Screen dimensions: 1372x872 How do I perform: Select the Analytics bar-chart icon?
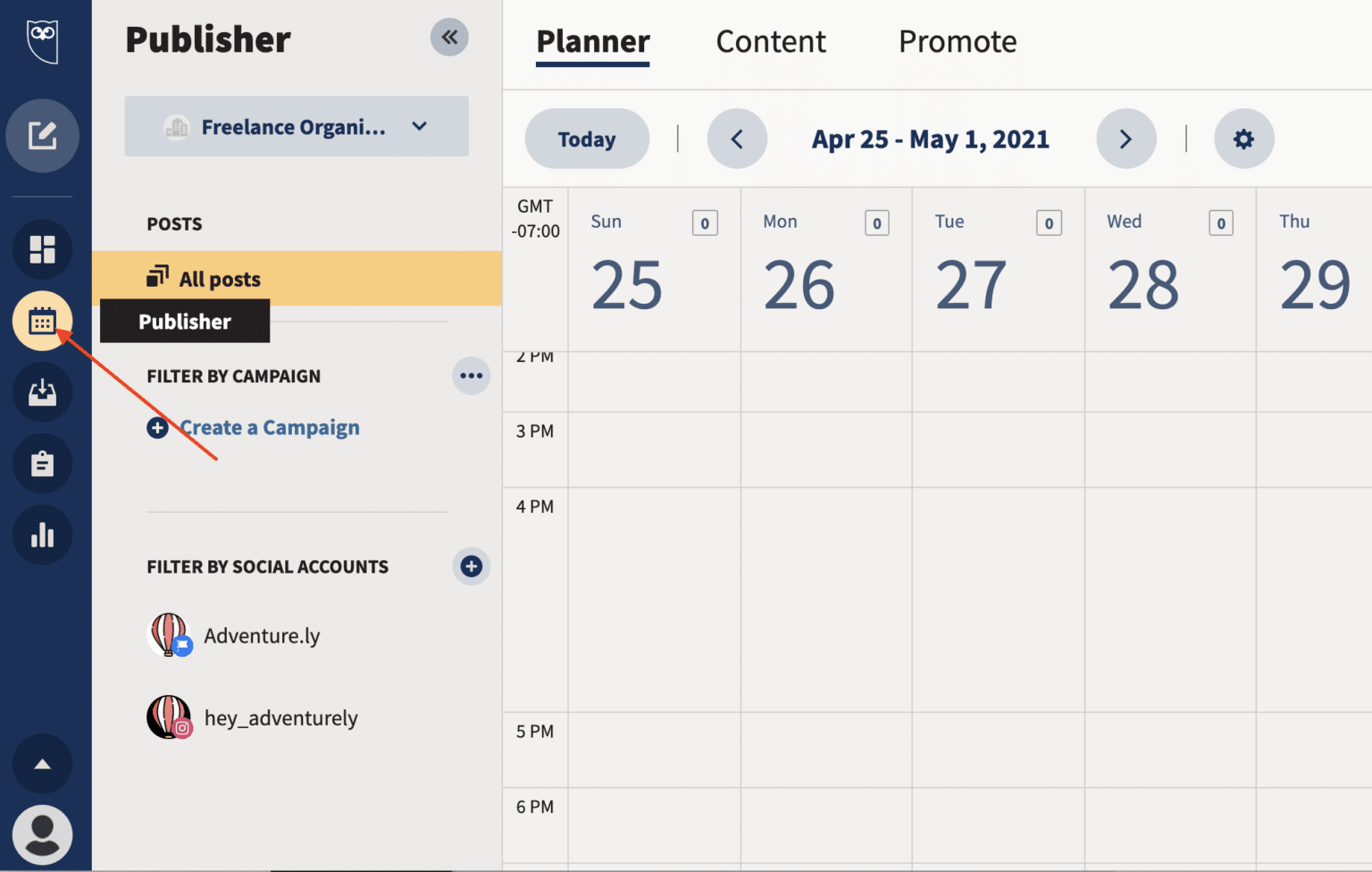[42, 535]
